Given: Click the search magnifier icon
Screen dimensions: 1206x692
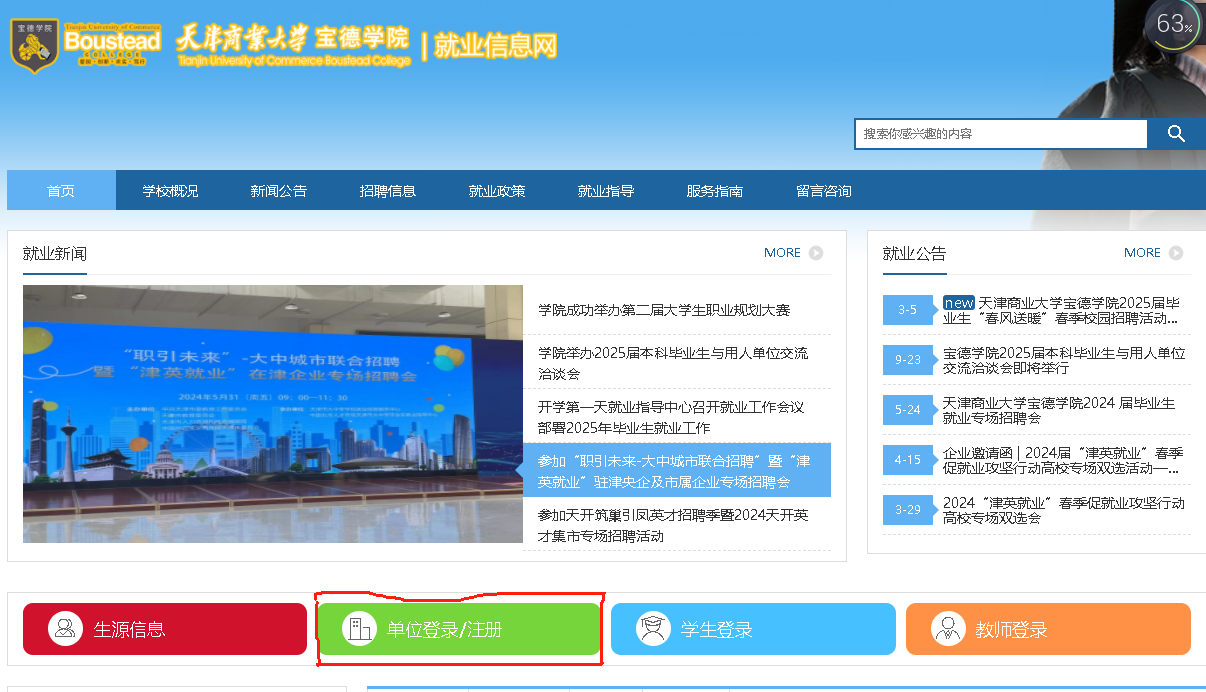Looking at the screenshot, I should (1175, 133).
